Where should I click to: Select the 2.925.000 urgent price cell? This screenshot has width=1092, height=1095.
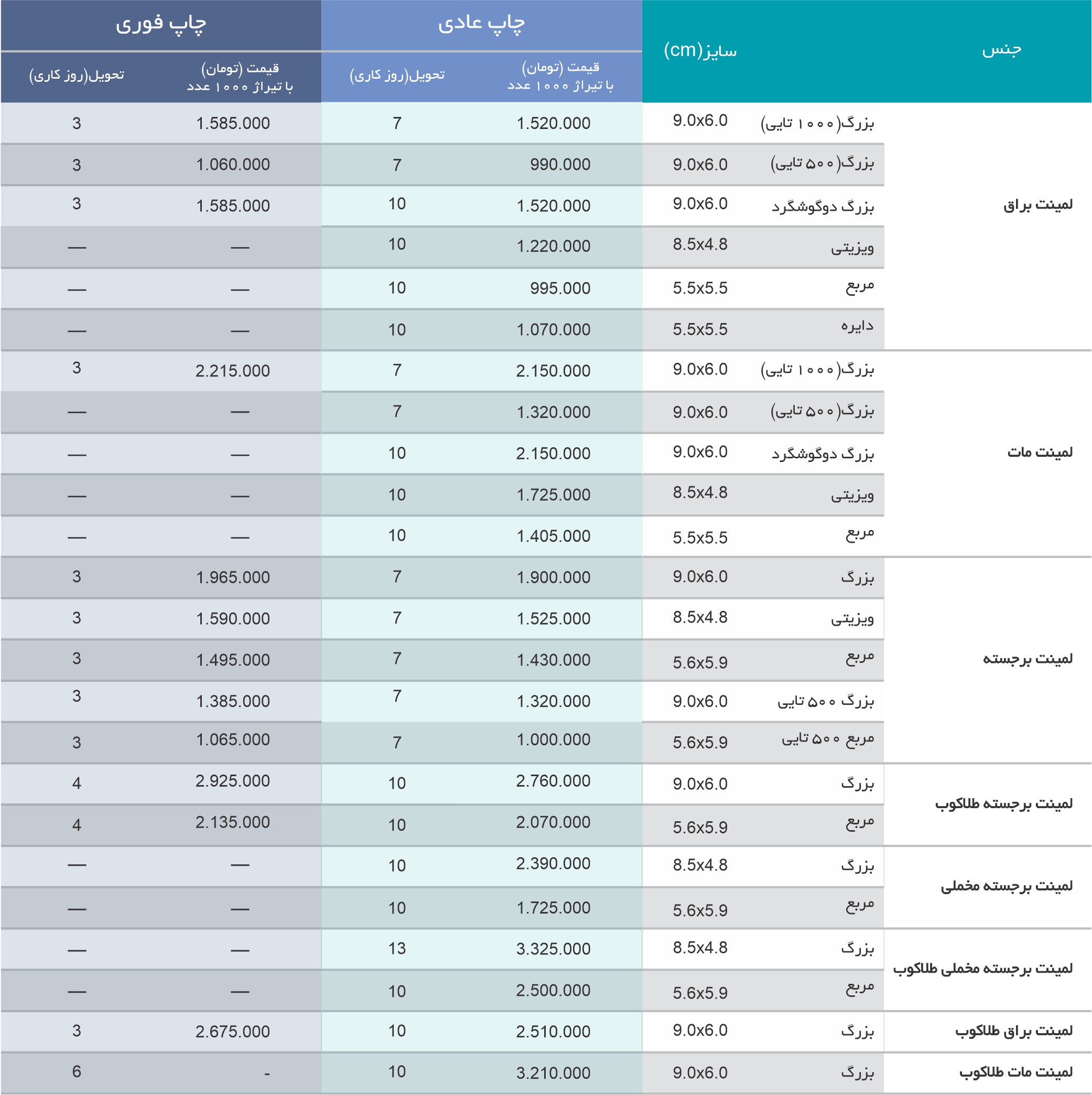coord(232,781)
